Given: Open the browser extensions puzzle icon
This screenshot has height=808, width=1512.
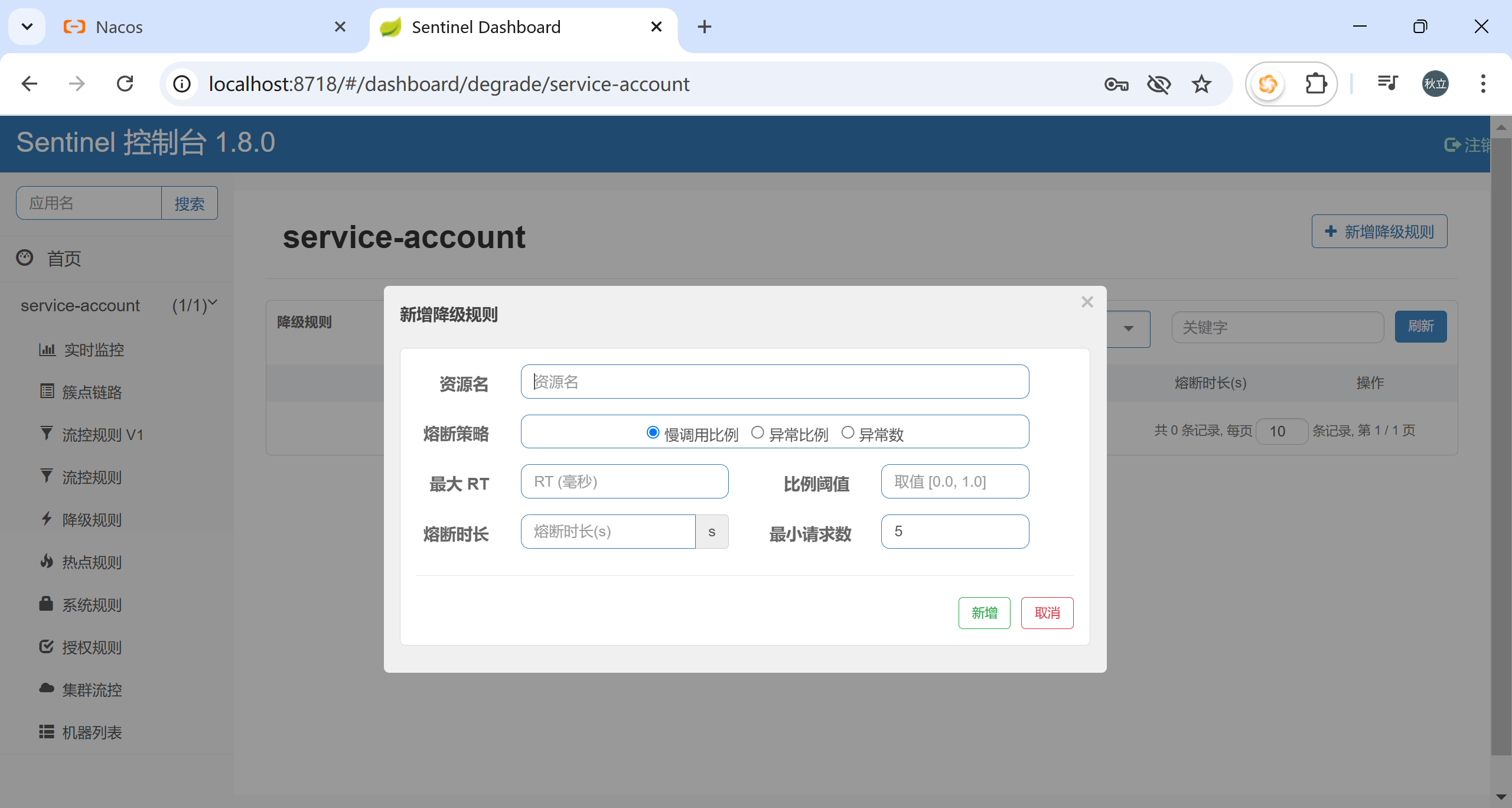Looking at the screenshot, I should coord(1315,84).
